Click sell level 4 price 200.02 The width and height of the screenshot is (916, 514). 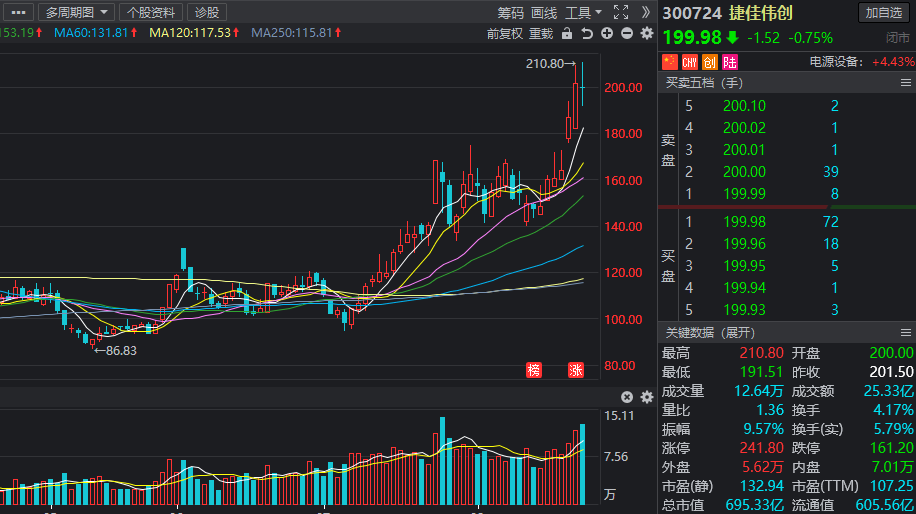pos(744,128)
